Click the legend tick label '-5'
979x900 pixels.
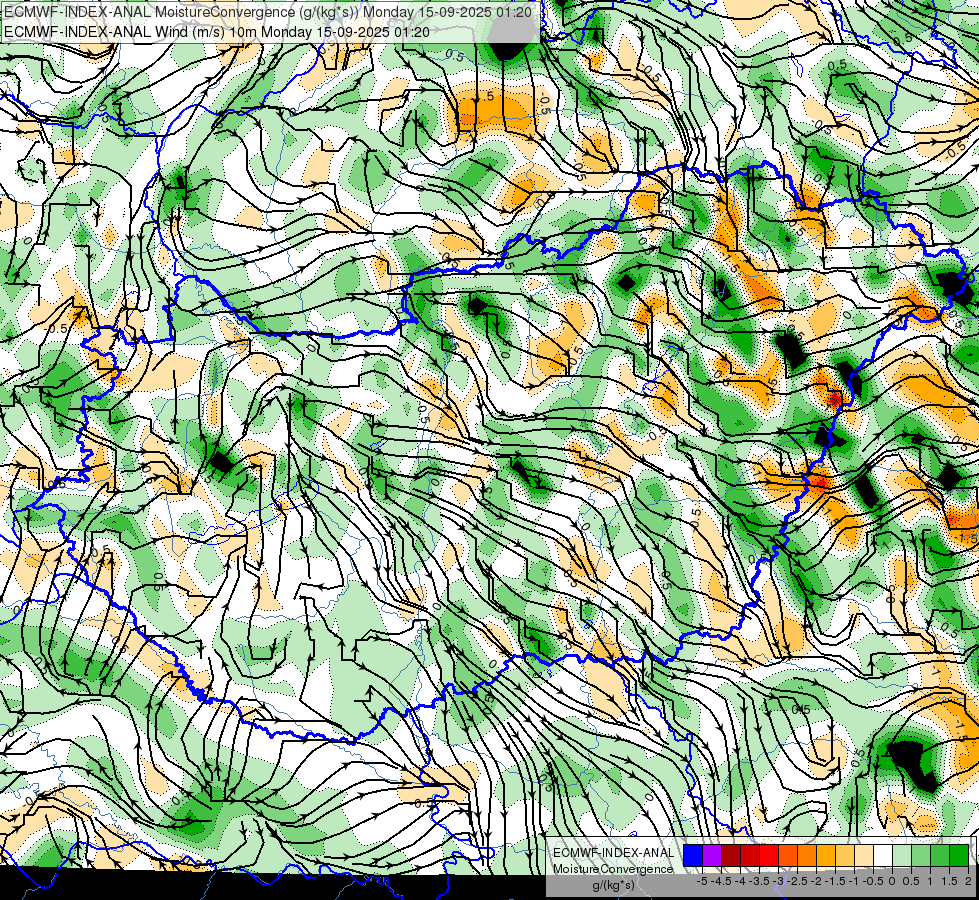[x=702, y=881]
